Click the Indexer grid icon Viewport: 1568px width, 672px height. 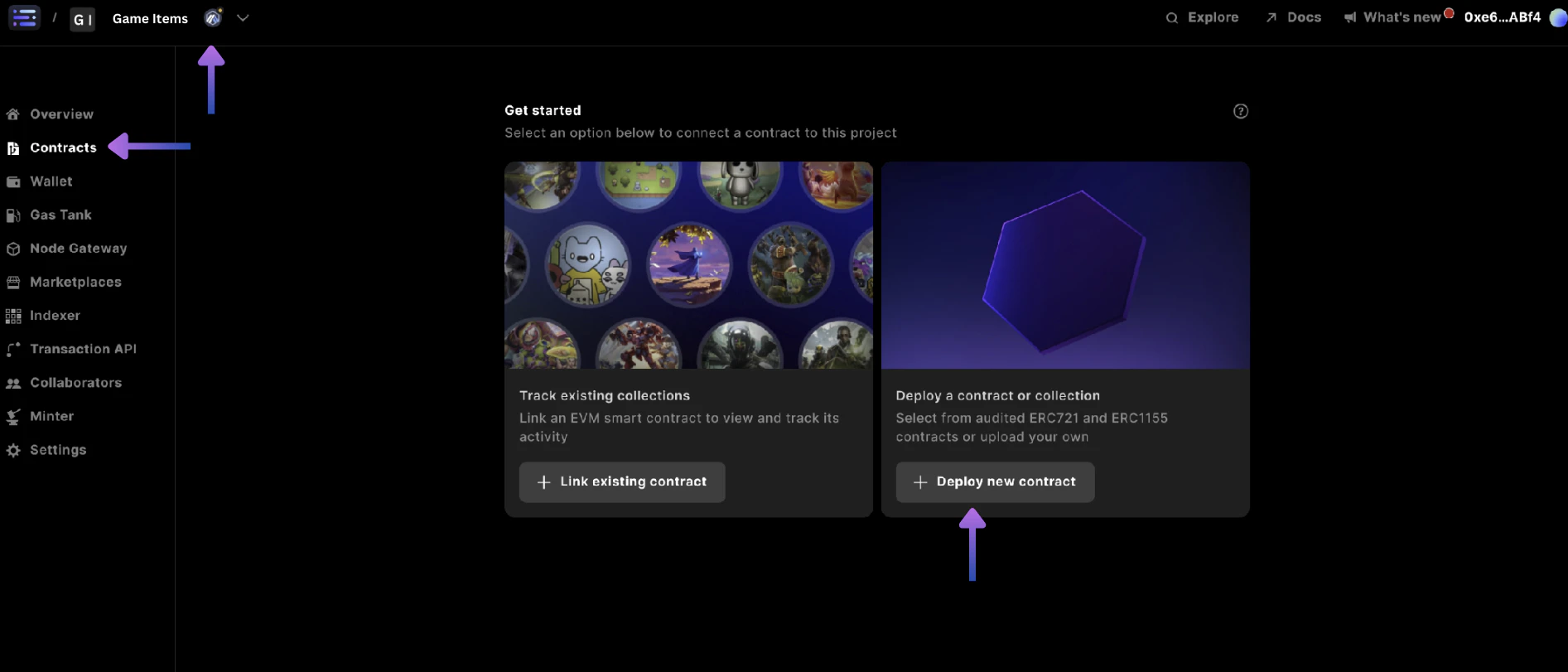point(13,316)
